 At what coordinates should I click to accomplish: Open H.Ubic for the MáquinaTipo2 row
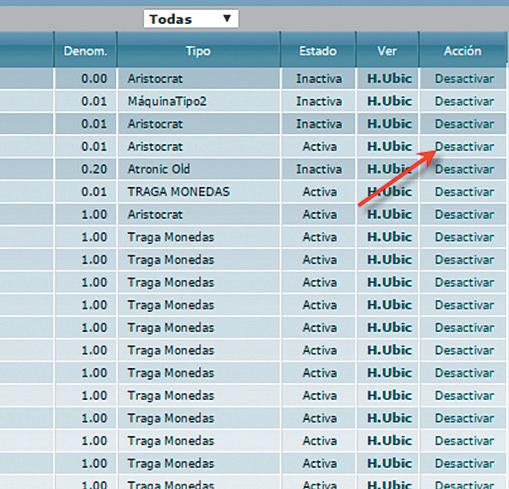(x=389, y=101)
